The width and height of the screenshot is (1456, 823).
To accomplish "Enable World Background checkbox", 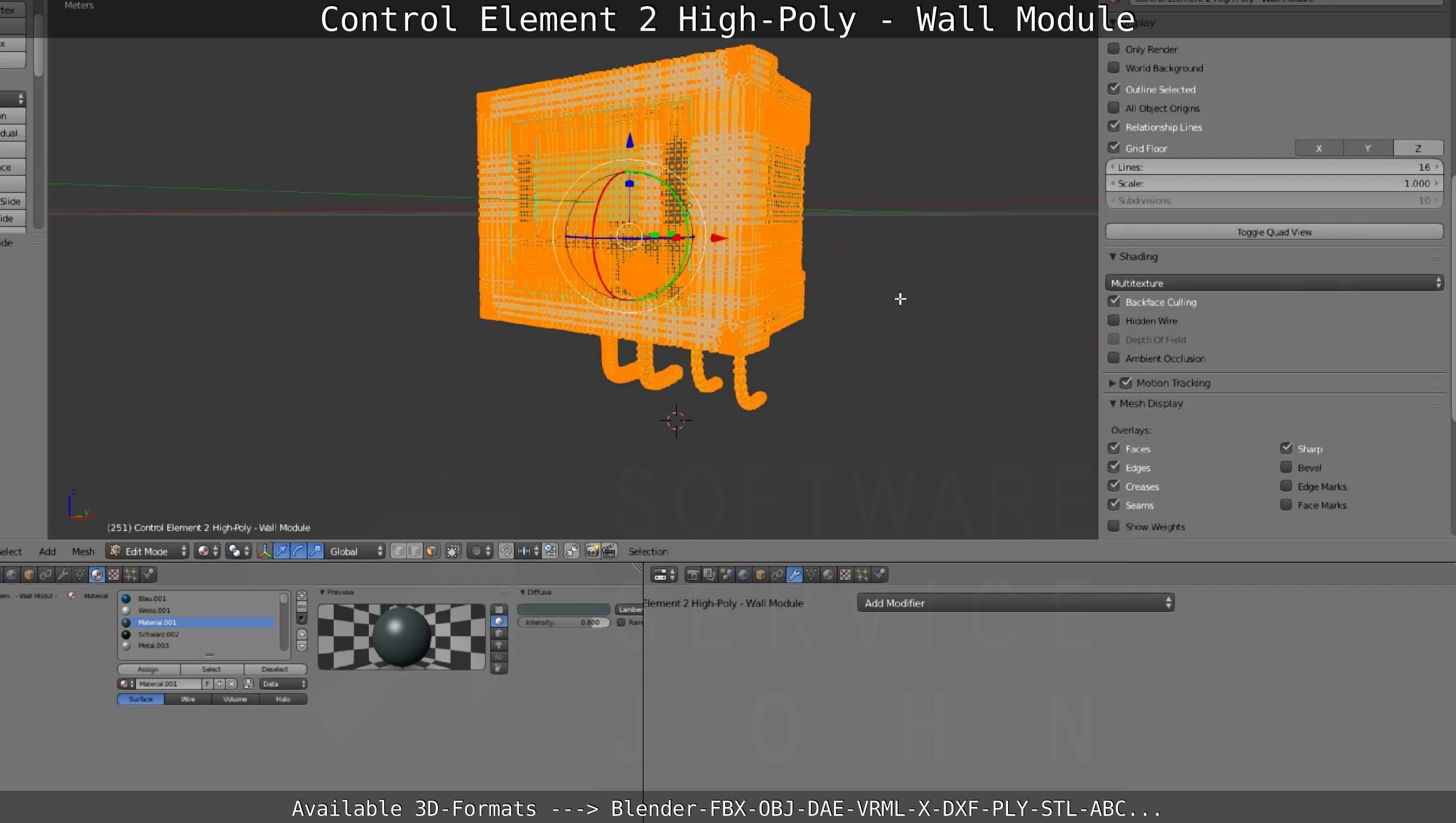I will (1113, 67).
